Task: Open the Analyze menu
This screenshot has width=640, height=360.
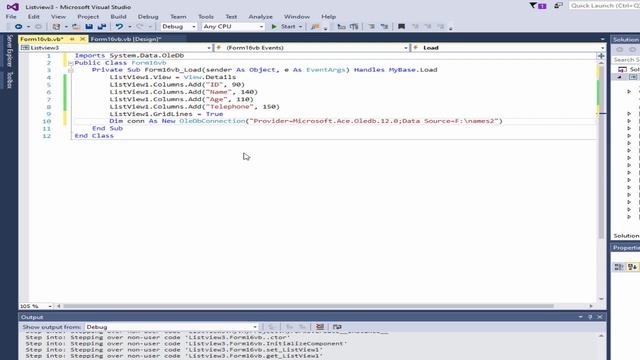Action: point(260,17)
